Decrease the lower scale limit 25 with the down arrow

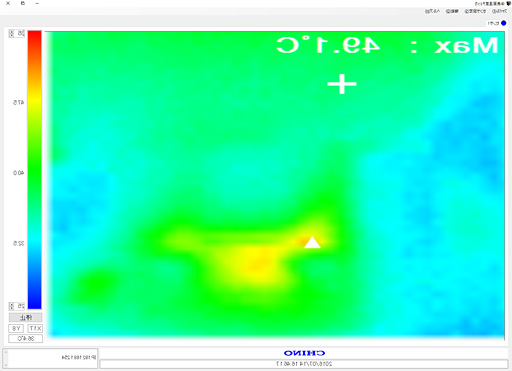click(11, 308)
